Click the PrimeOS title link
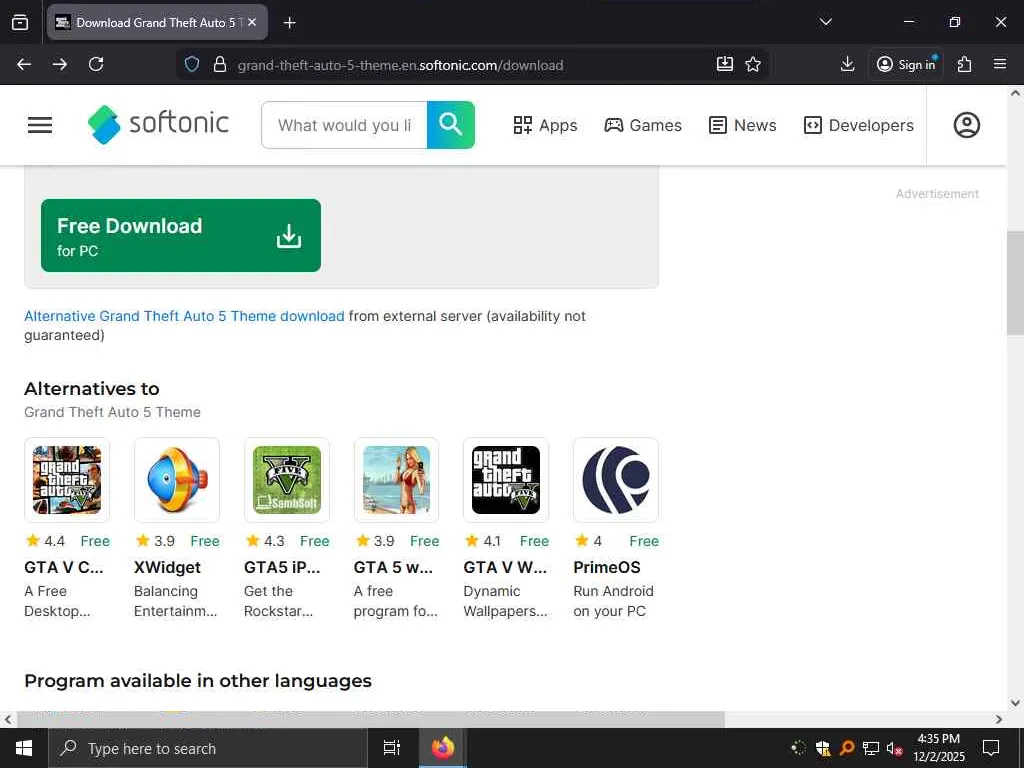The width and height of the screenshot is (1024, 768). click(607, 568)
